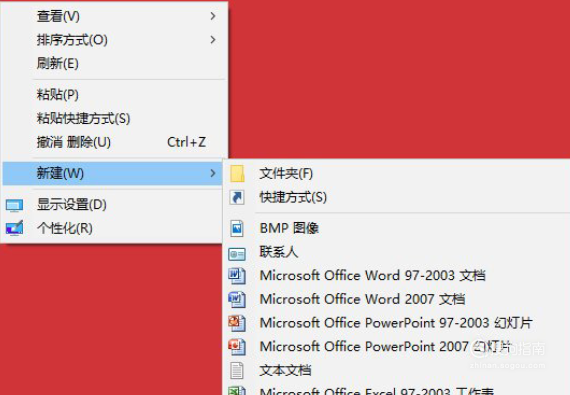Click the PowerPoint 2007 slide icon
Viewport: 570px width, 395px height.
[x=237, y=347]
